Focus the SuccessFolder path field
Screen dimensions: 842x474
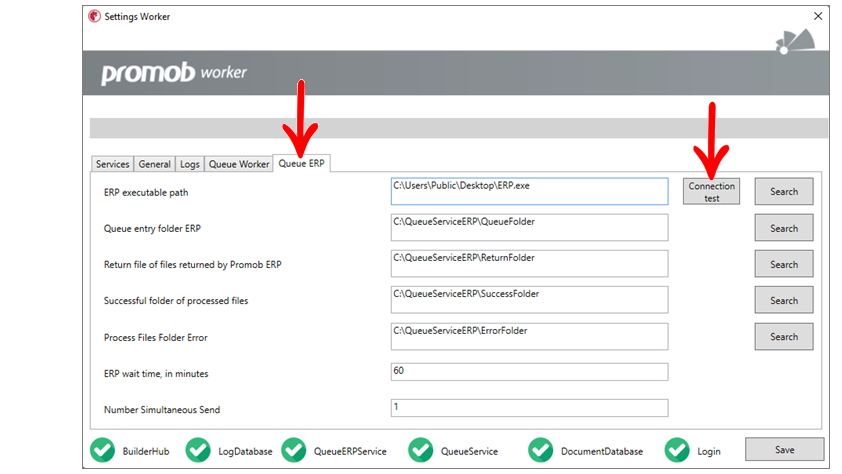[x=529, y=300]
